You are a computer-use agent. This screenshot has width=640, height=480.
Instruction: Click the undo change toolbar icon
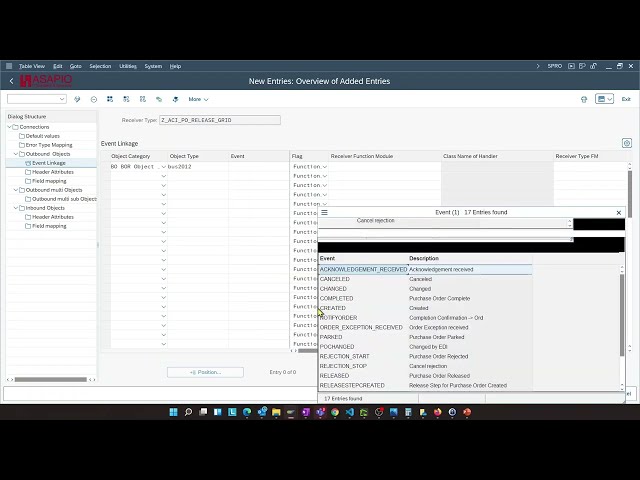(159, 99)
